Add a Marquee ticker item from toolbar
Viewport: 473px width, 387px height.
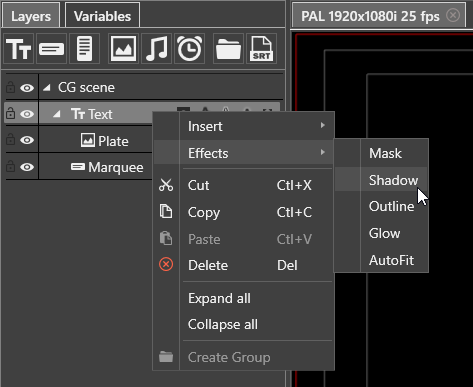51,49
